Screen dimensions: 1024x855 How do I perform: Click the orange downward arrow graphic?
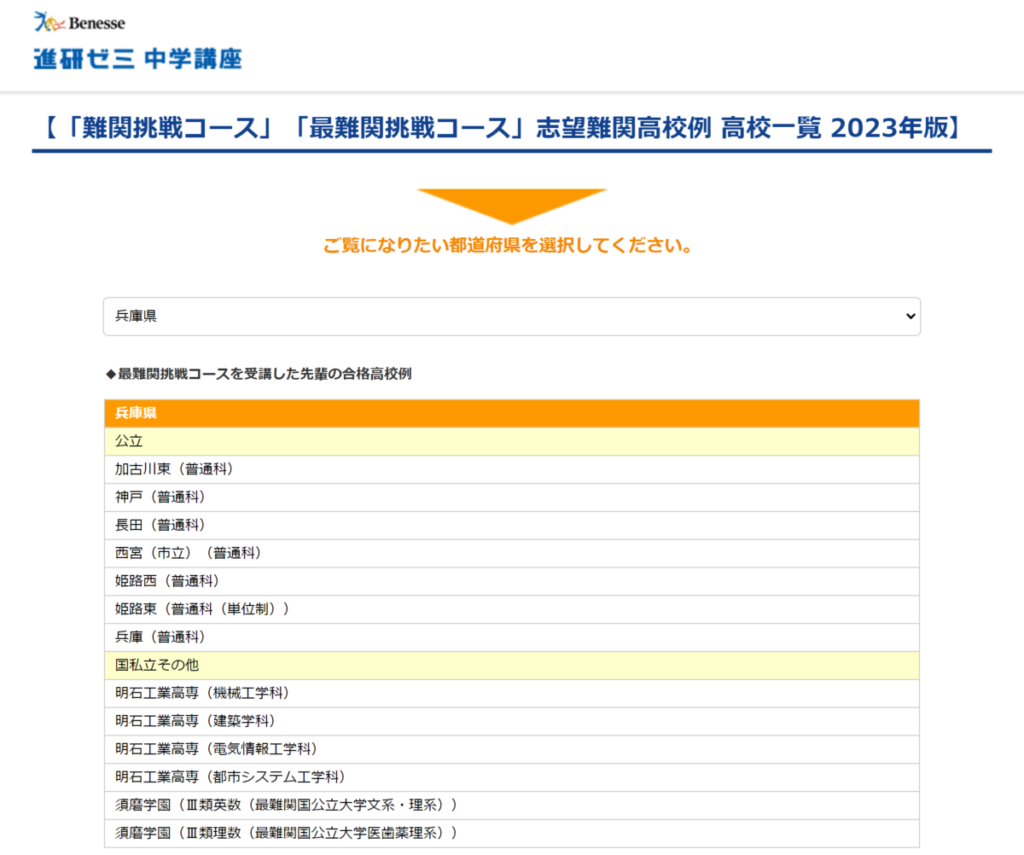click(x=511, y=205)
